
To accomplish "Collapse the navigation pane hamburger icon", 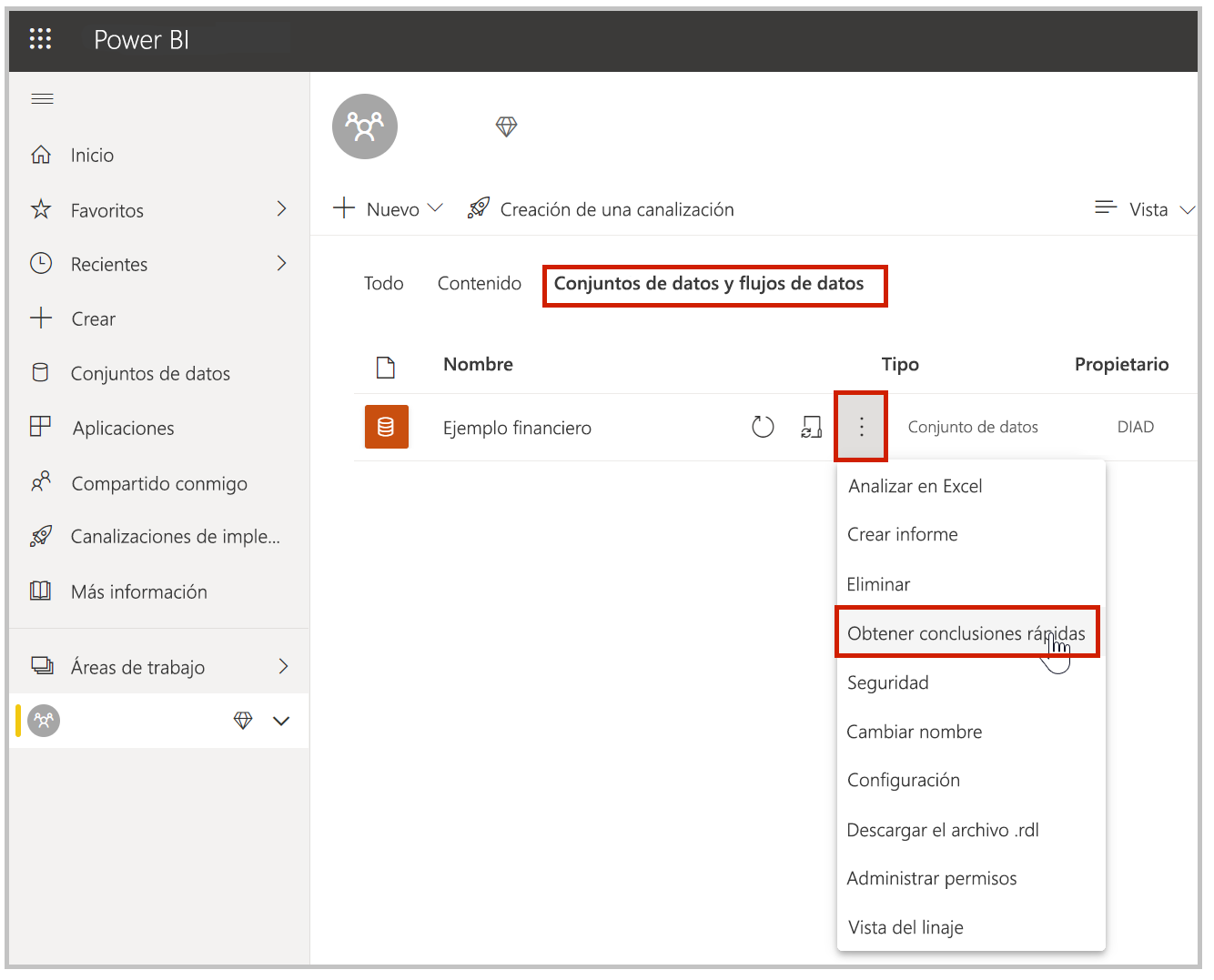I will click(x=42, y=98).
